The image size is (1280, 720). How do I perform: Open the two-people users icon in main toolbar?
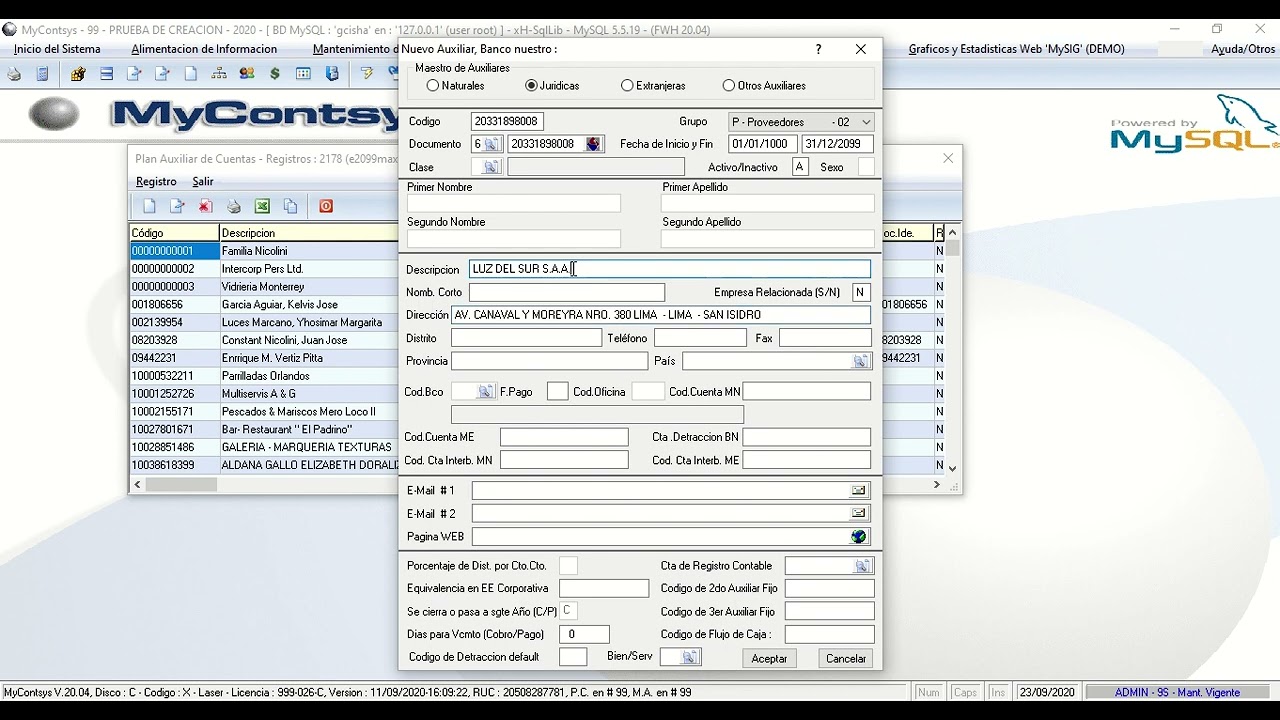[x=247, y=74]
